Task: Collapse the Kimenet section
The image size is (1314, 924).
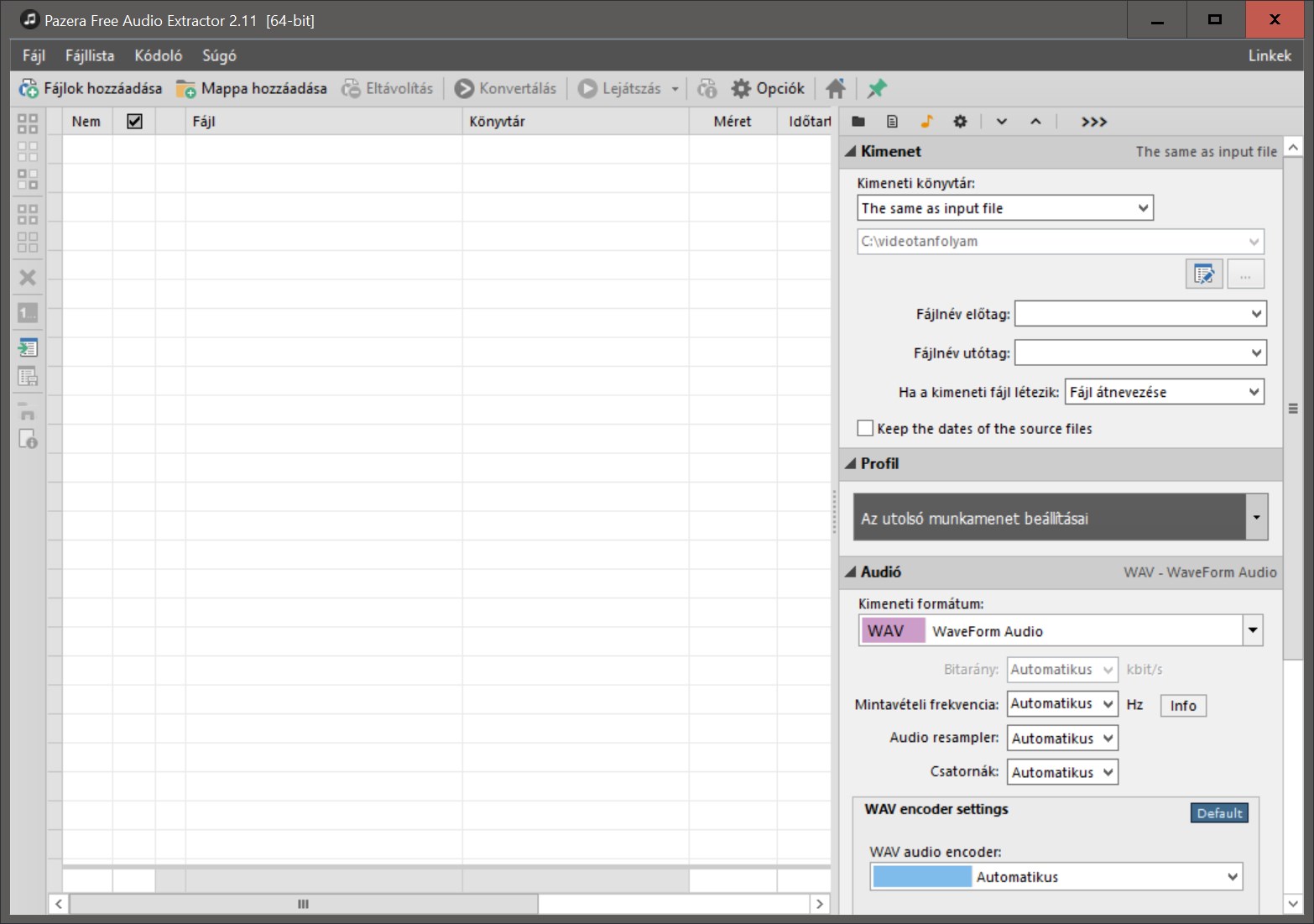Action: coord(851,152)
